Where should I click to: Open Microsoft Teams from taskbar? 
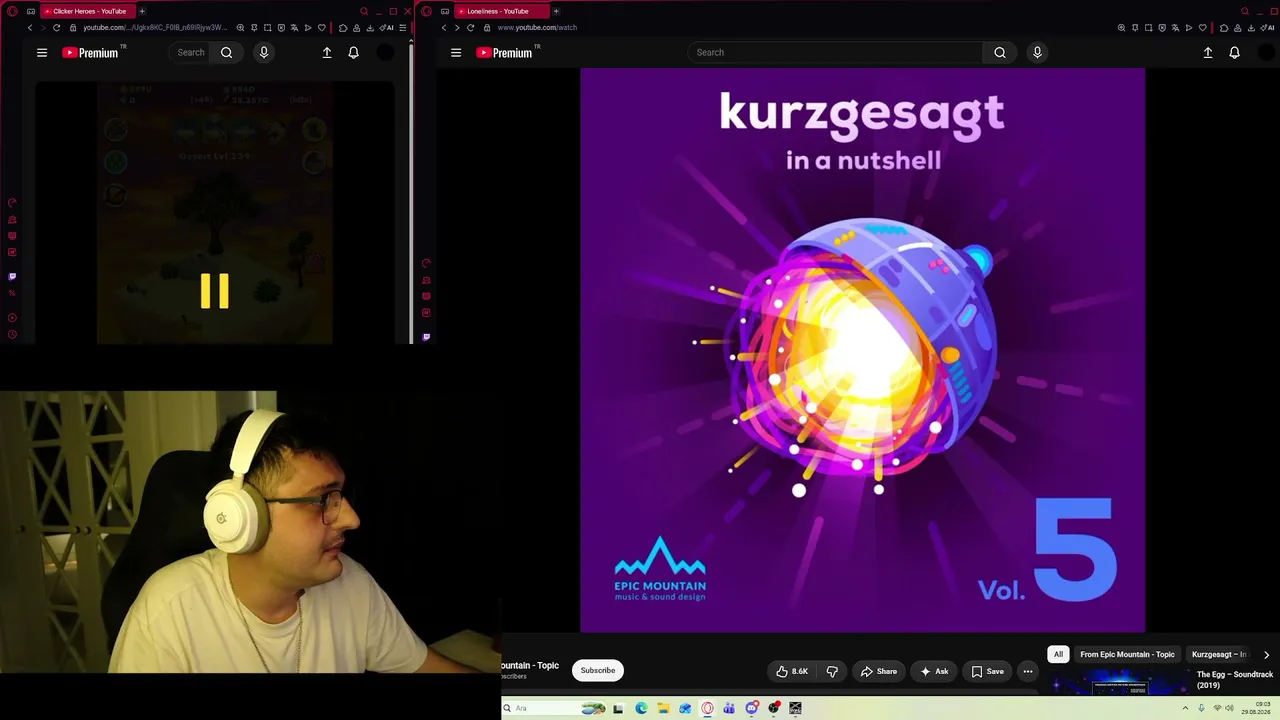(x=729, y=708)
